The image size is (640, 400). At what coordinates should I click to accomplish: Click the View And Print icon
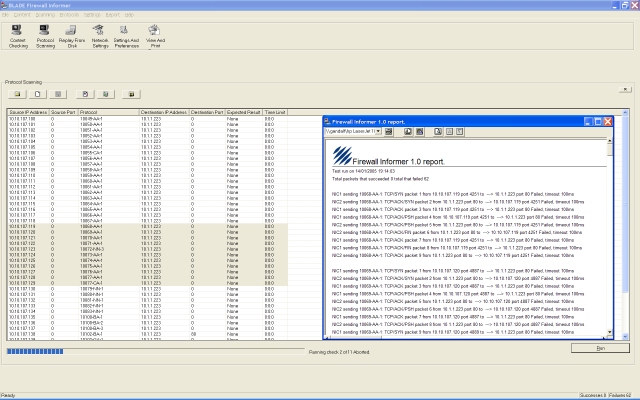pyautogui.click(x=155, y=36)
